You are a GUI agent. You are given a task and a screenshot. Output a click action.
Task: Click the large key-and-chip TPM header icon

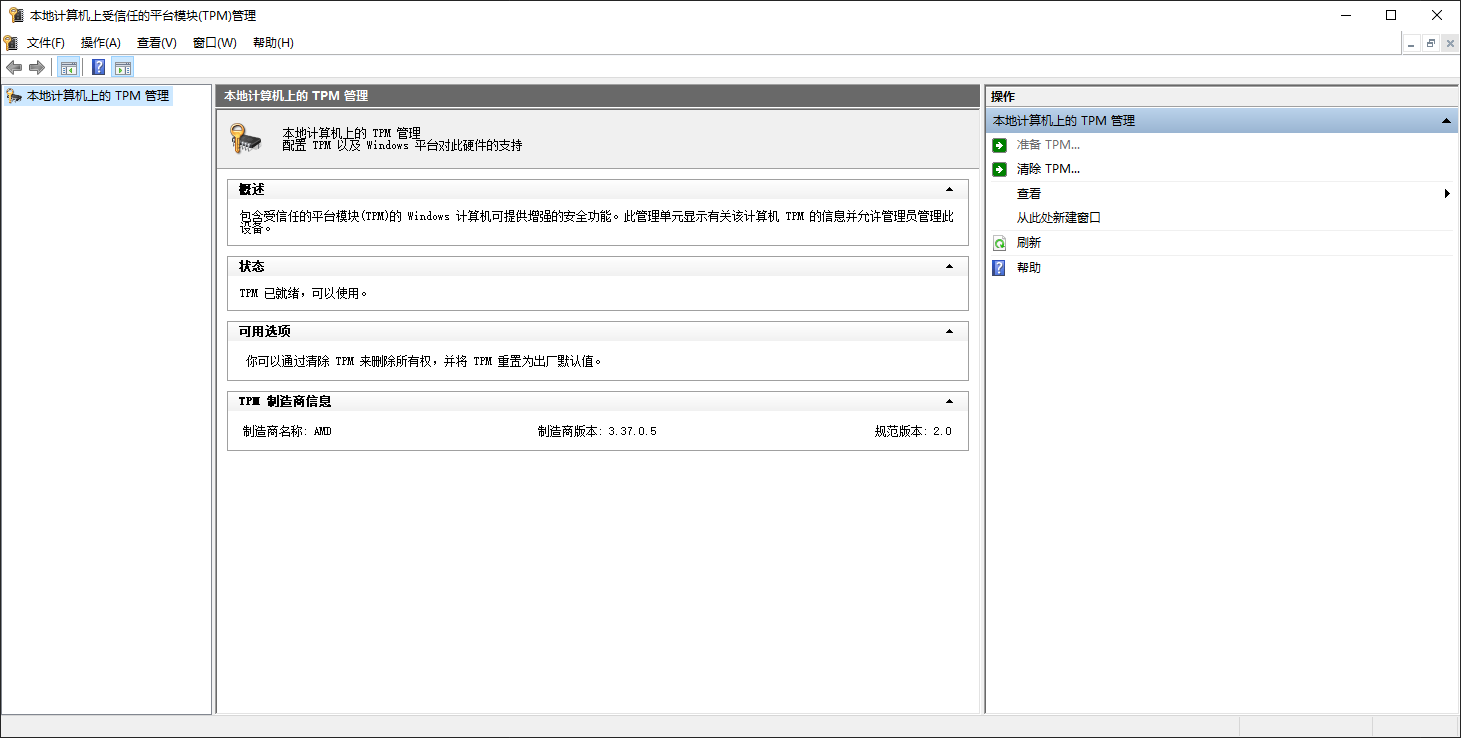tap(245, 139)
